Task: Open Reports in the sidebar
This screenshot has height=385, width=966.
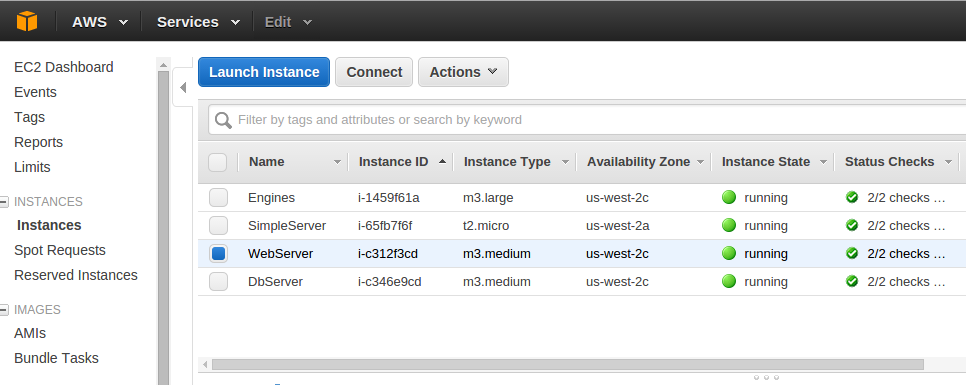Action: coord(38,142)
